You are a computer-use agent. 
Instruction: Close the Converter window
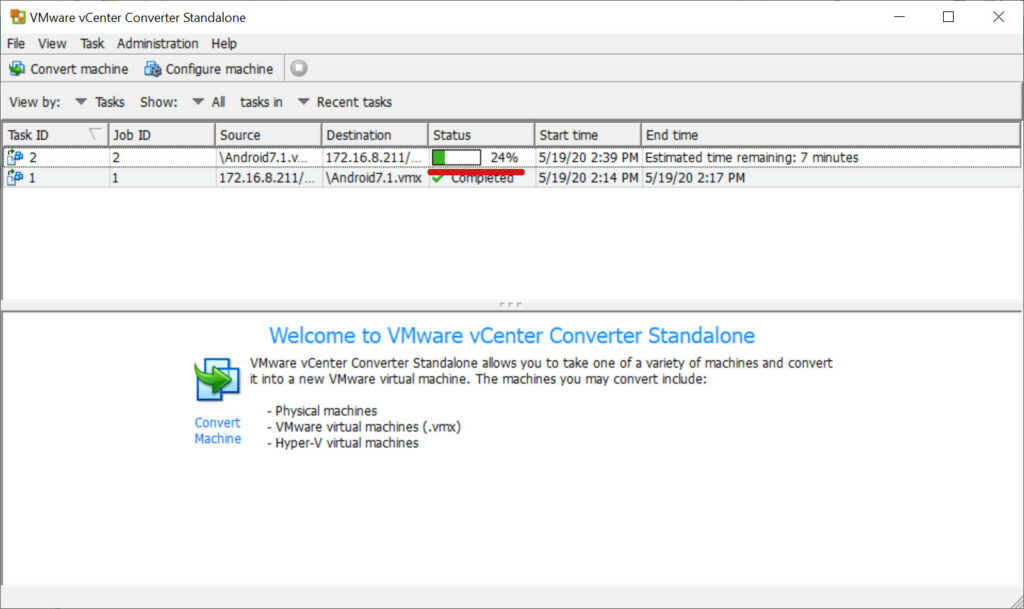[x=999, y=17]
